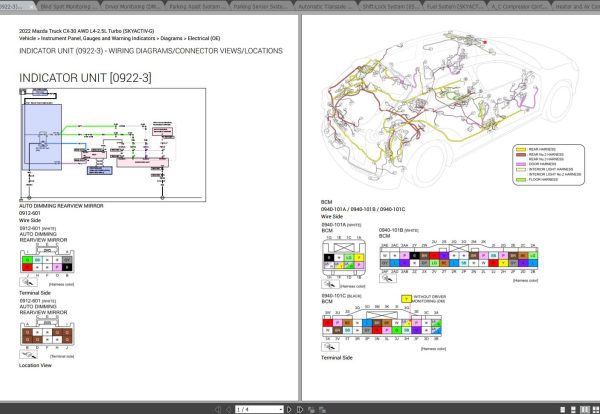Click the purple DOOR HARNESS legend swatch
This screenshot has width=600, height=414.
coord(521,164)
